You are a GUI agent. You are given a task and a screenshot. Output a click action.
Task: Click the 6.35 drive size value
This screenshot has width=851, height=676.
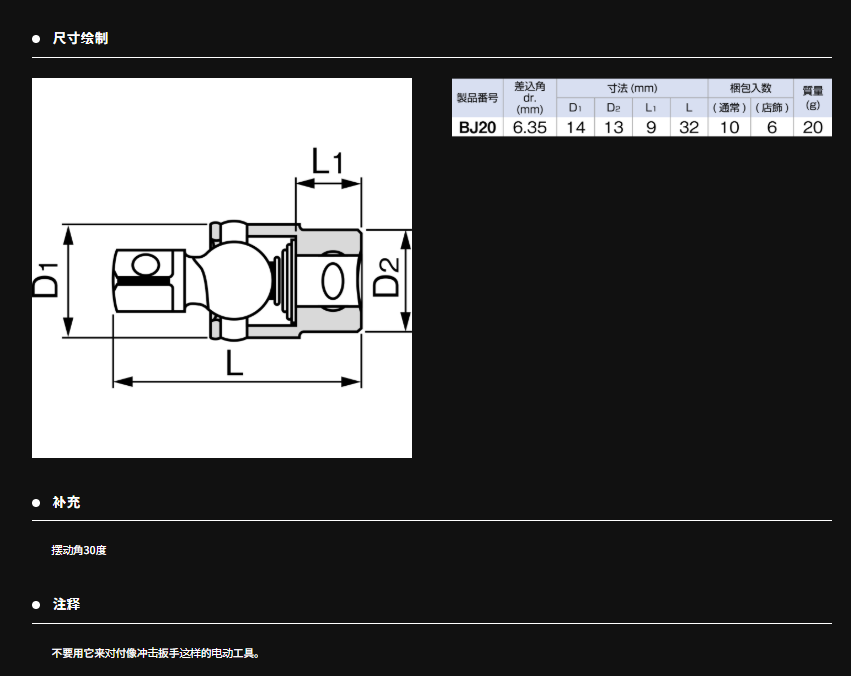(529, 127)
